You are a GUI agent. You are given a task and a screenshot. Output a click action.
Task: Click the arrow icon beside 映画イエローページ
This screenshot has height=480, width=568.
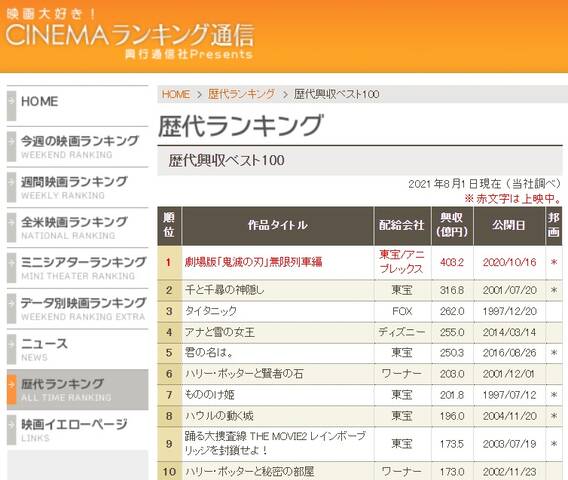(12, 430)
